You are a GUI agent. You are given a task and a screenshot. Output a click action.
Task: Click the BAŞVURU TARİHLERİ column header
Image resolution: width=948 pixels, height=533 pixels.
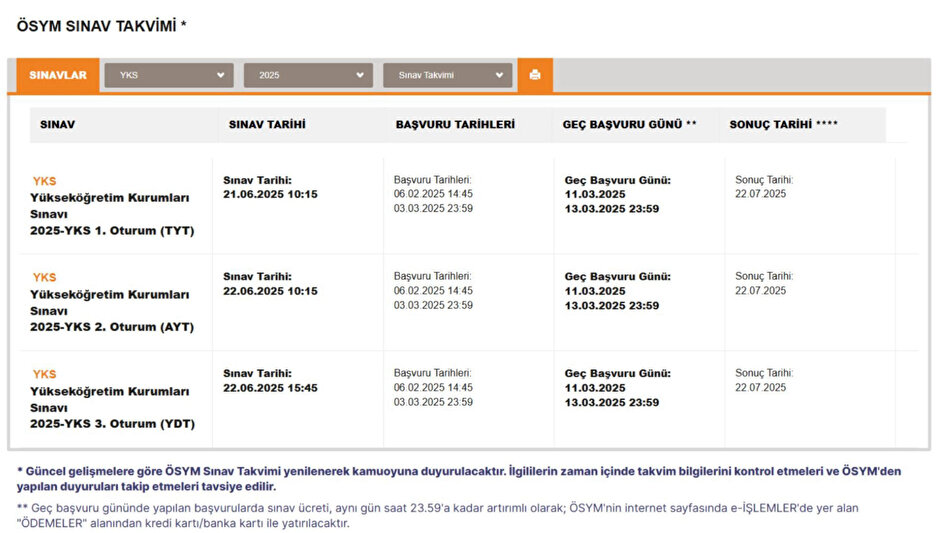tap(455, 124)
